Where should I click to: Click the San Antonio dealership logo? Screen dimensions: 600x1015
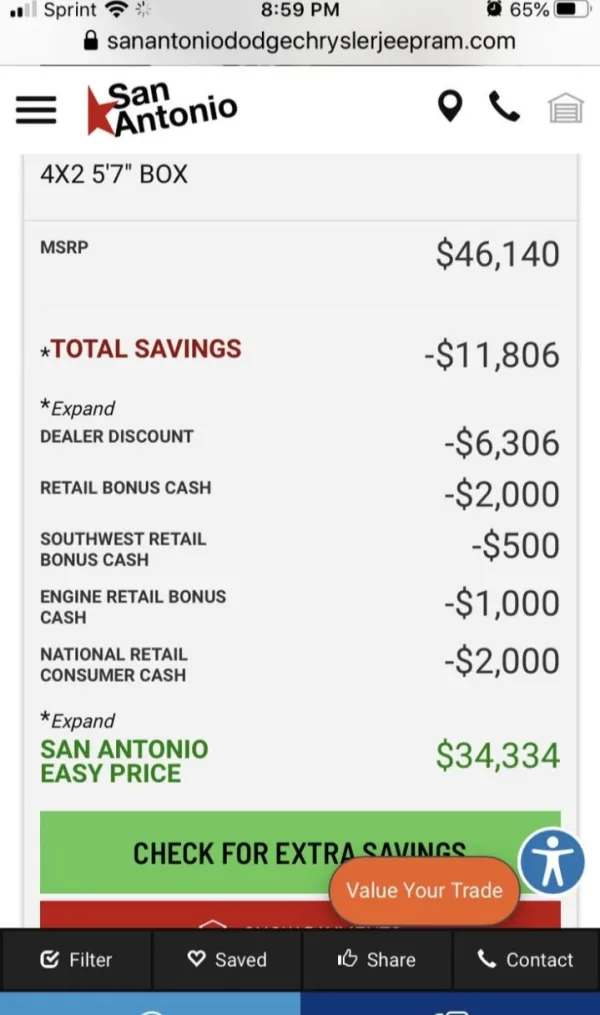162,108
